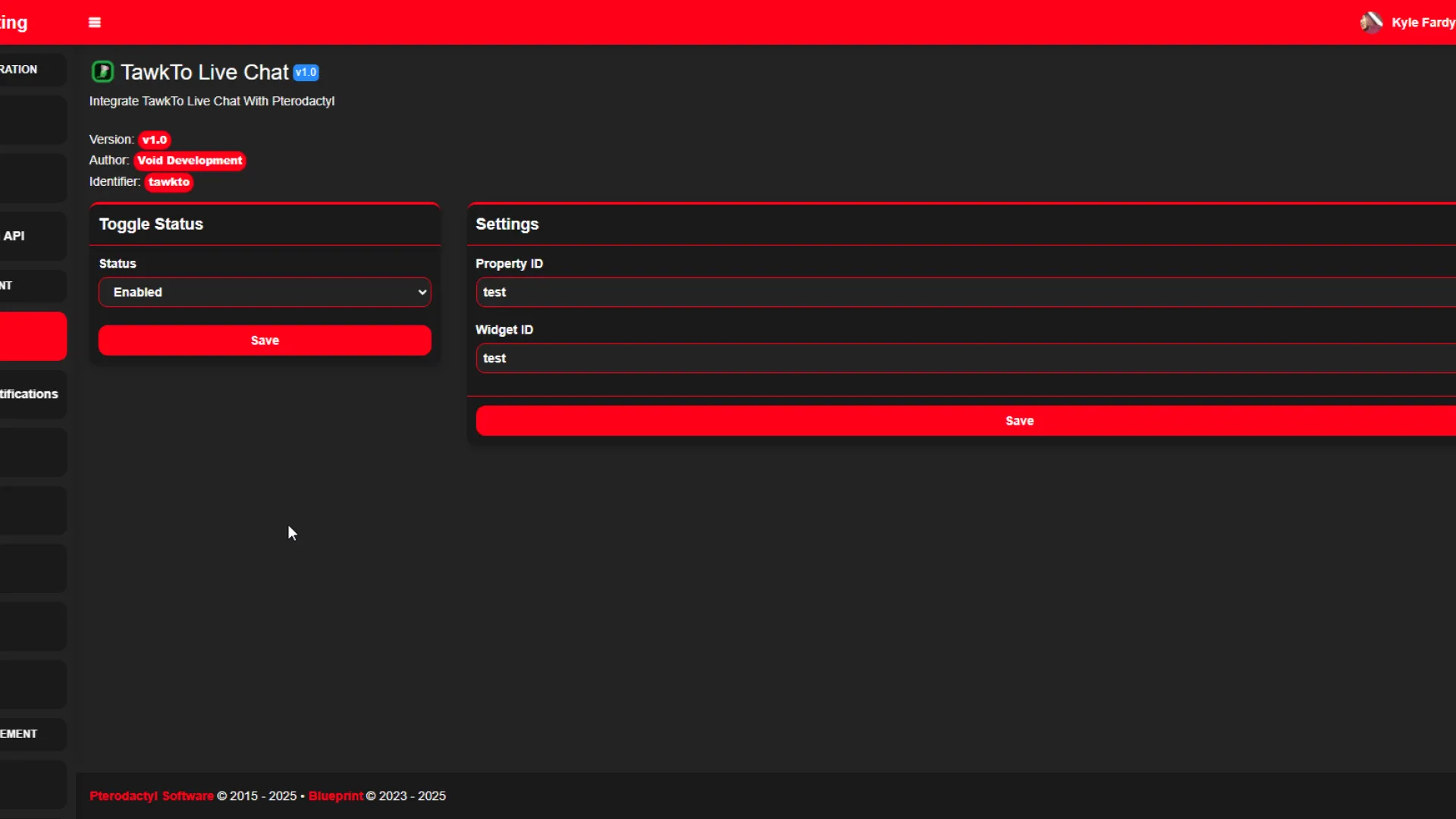The image size is (1456, 819).
Task: Focus the Widget ID input field
Action: 963,358
